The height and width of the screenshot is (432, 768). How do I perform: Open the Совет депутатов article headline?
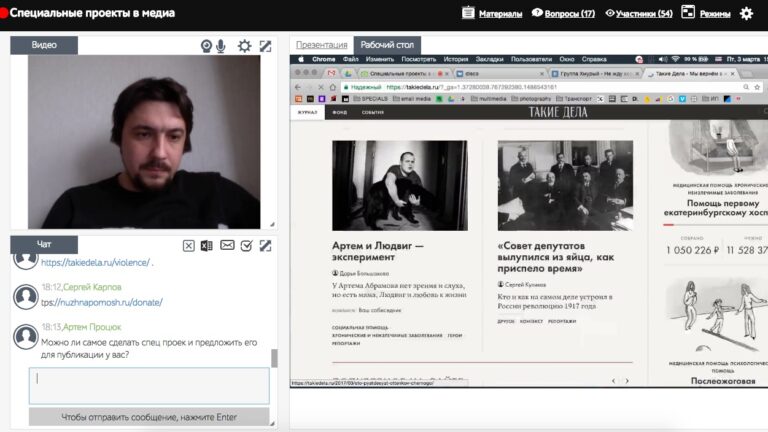(556, 257)
